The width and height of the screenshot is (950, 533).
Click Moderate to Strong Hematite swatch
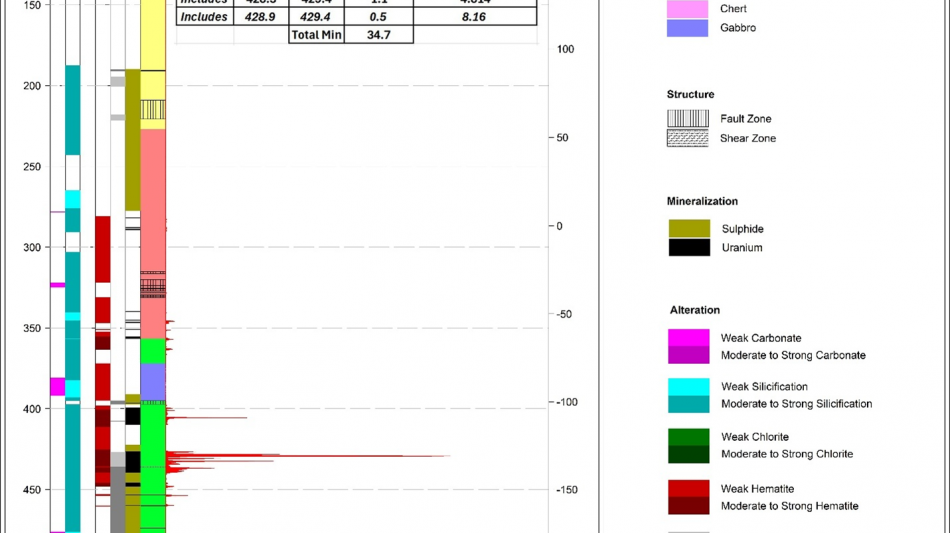(689, 506)
